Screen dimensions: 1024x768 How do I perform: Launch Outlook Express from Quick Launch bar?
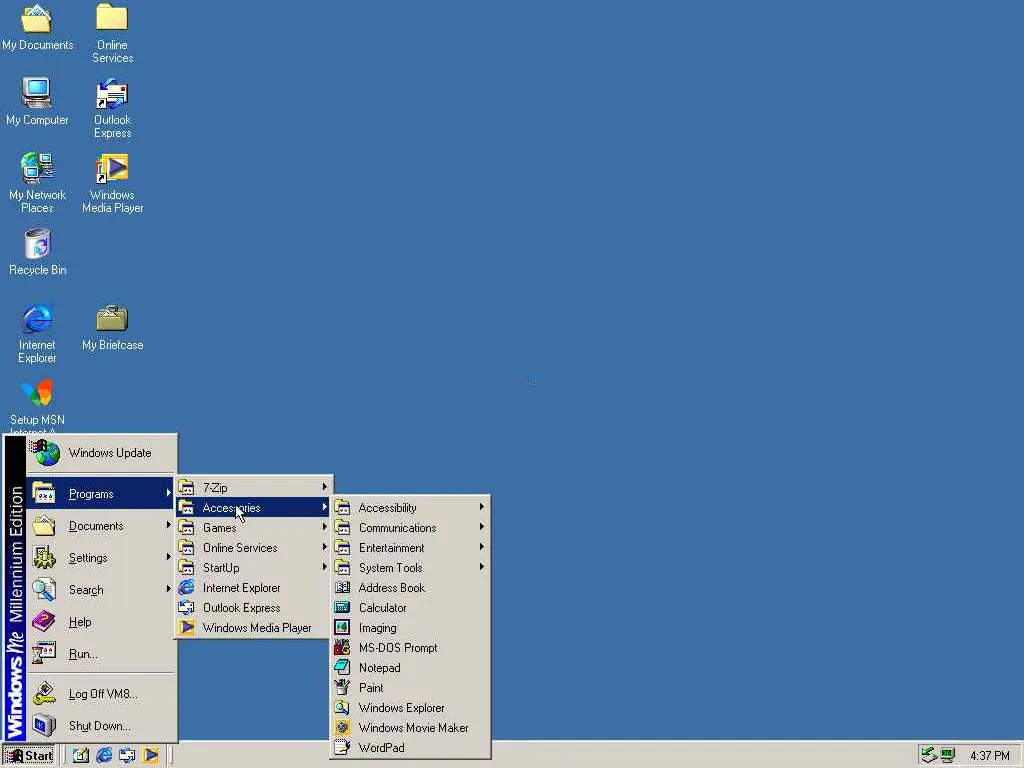pos(127,755)
